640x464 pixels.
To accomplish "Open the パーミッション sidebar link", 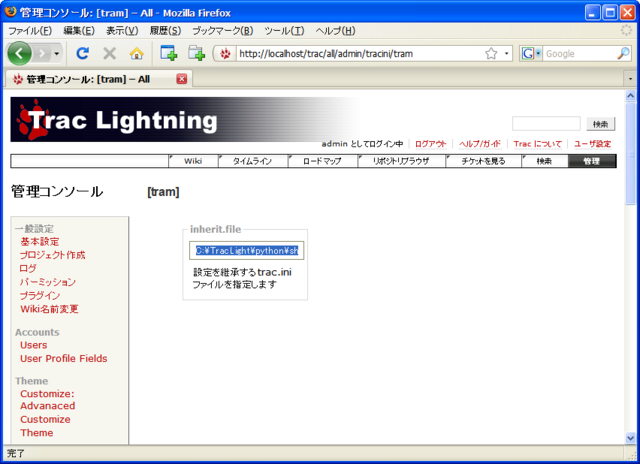I will (x=48, y=282).
